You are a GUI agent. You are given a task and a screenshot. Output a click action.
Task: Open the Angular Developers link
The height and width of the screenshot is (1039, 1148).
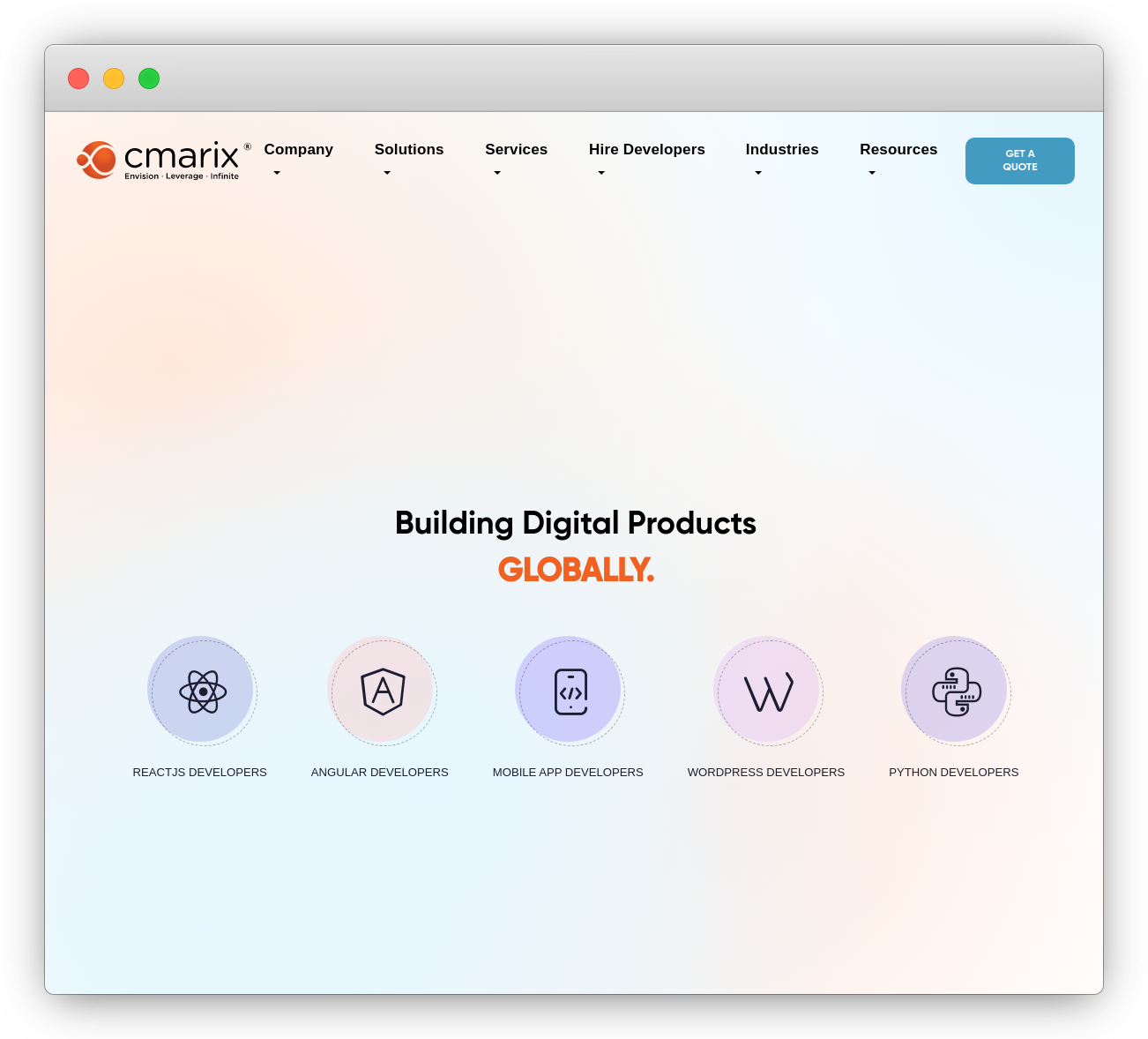coord(380,772)
